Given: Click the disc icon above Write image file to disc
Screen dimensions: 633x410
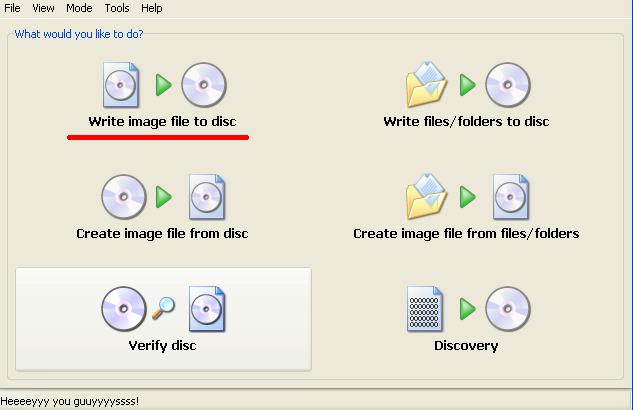Looking at the screenshot, I should point(204,85).
